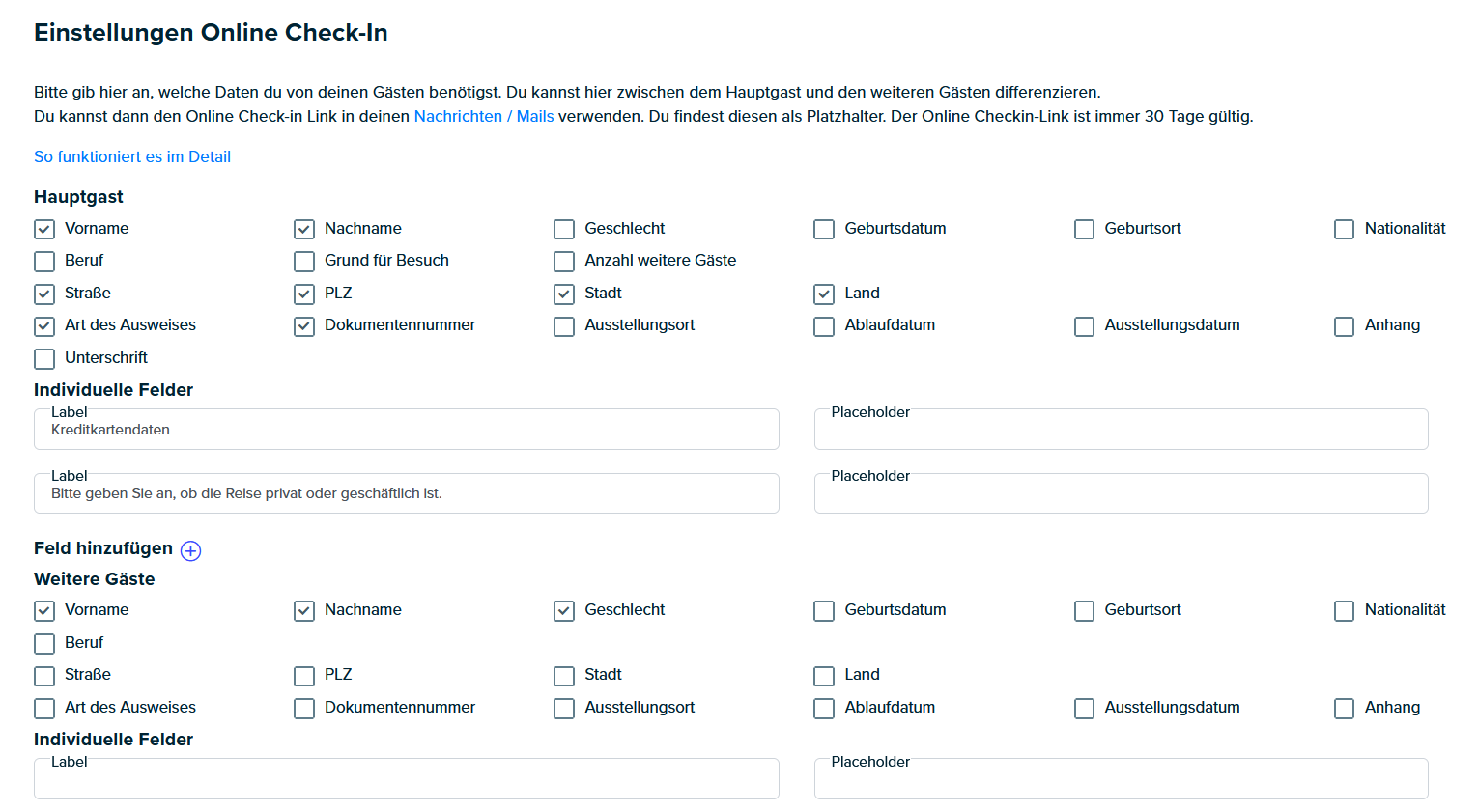
Task: Check Beruf under Weitere Gäste
Action: coord(44,643)
